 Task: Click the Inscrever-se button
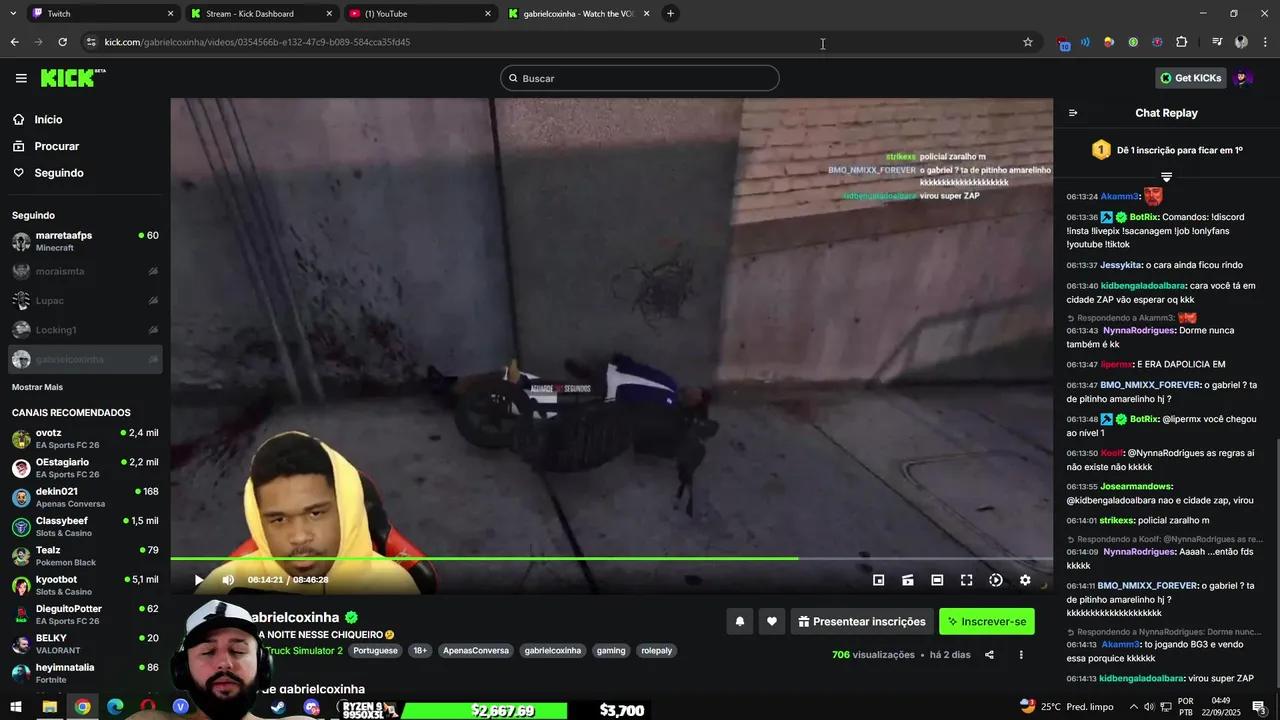[987, 621]
